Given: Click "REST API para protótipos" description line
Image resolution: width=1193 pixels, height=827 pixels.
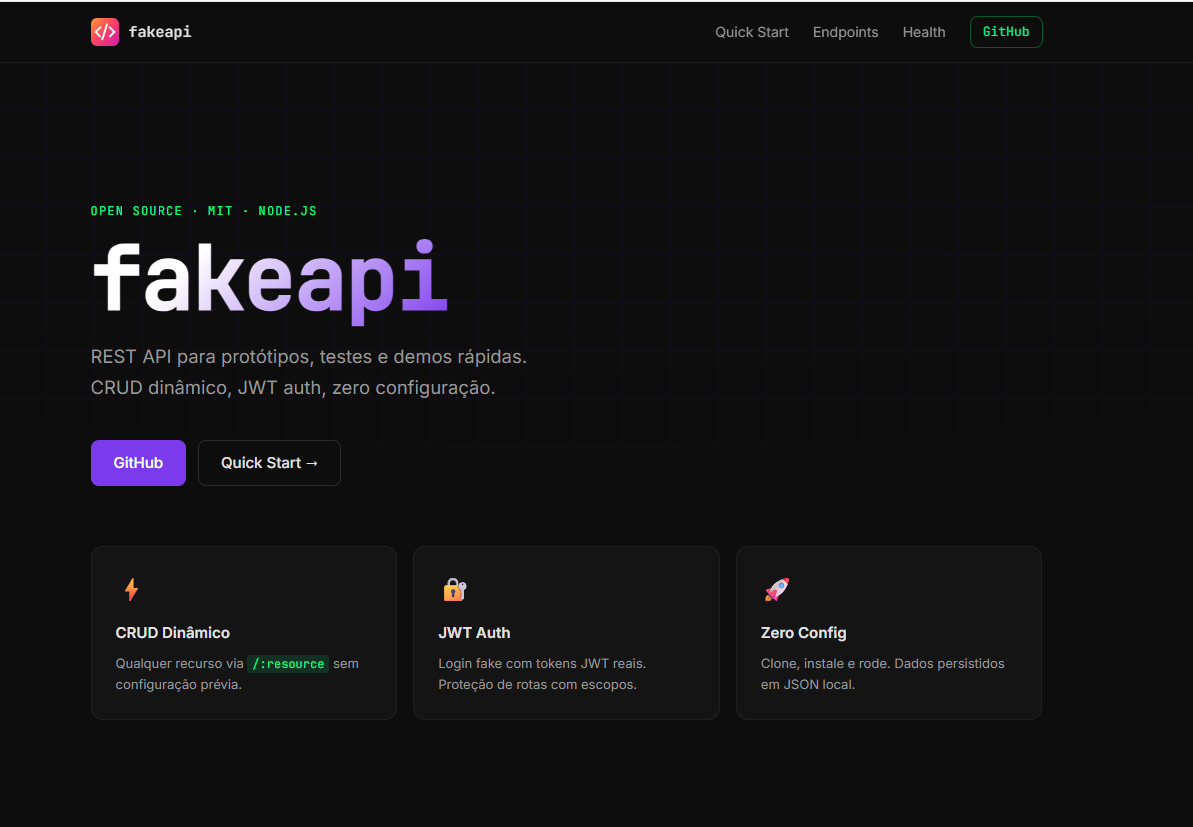Looking at the screenshot, I should tap(308, 357).
